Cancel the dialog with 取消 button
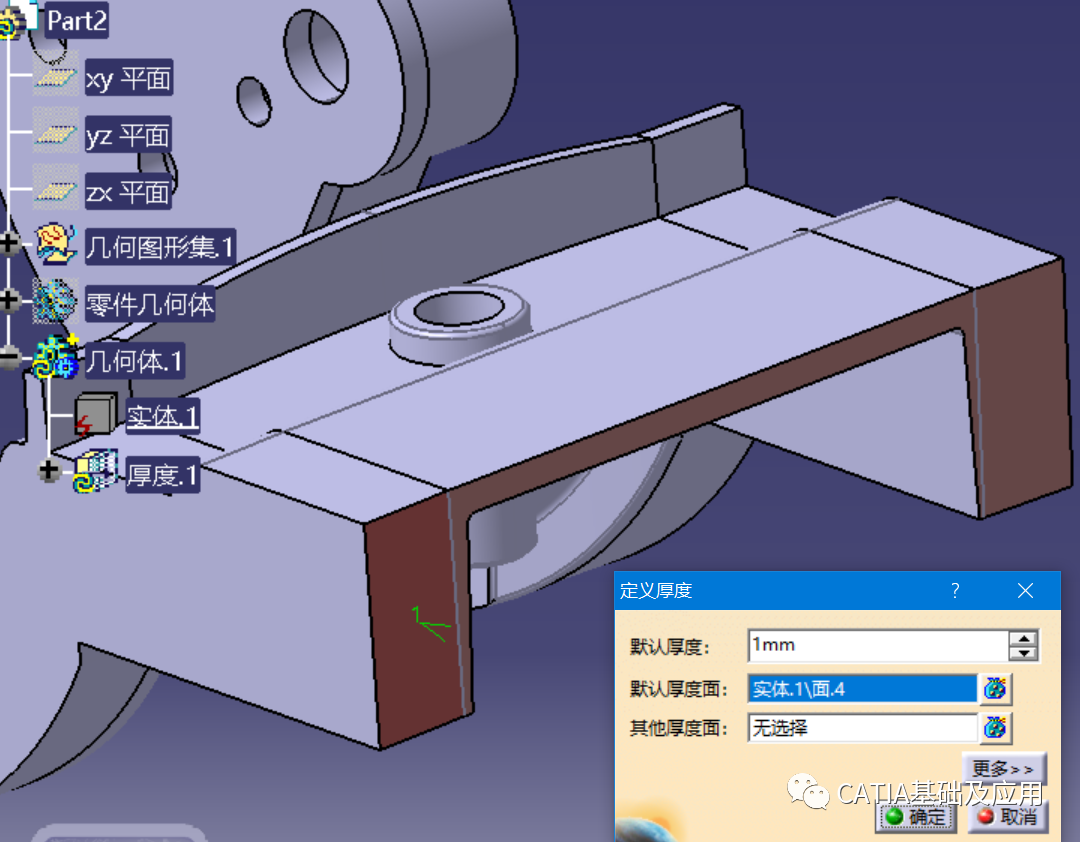1080x842 pixels. 1008,817
